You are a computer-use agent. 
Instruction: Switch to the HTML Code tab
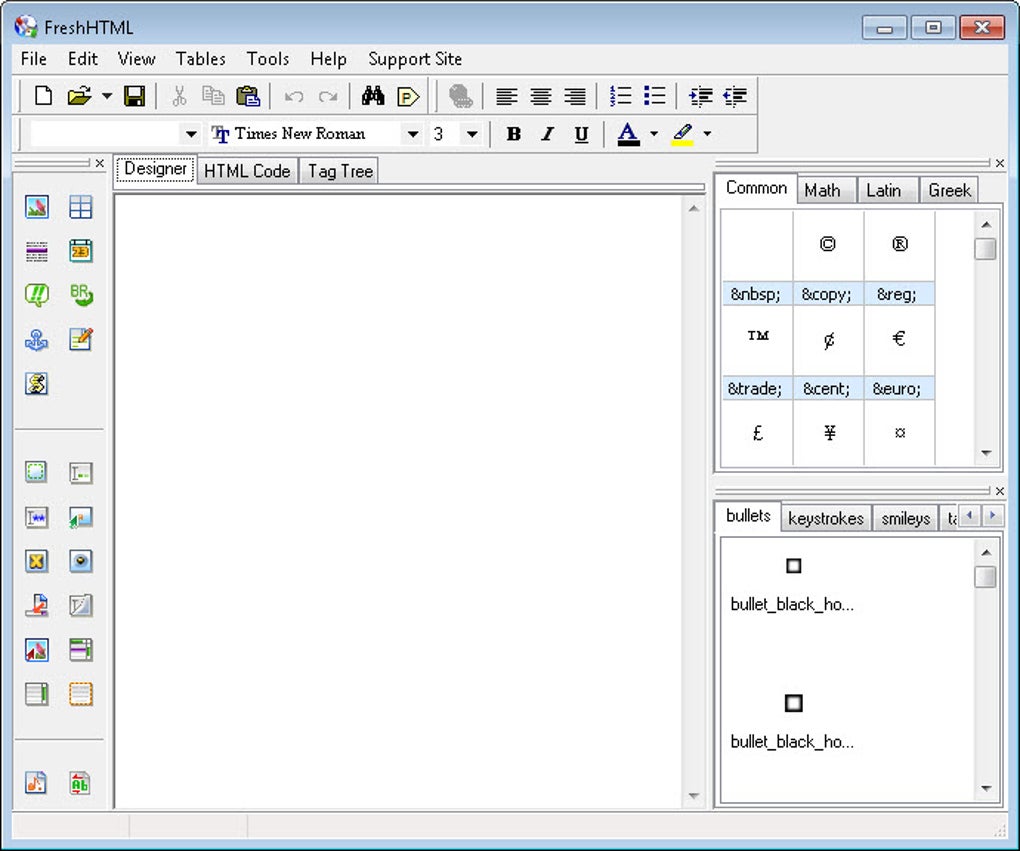(x=247, y=171)
